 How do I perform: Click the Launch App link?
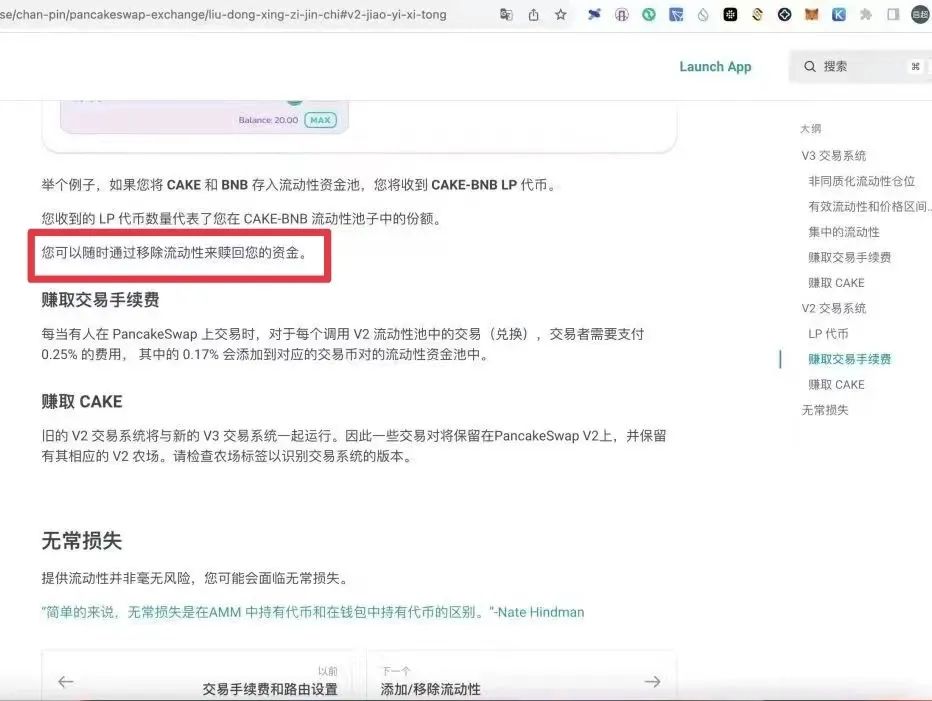click(715, 67)
